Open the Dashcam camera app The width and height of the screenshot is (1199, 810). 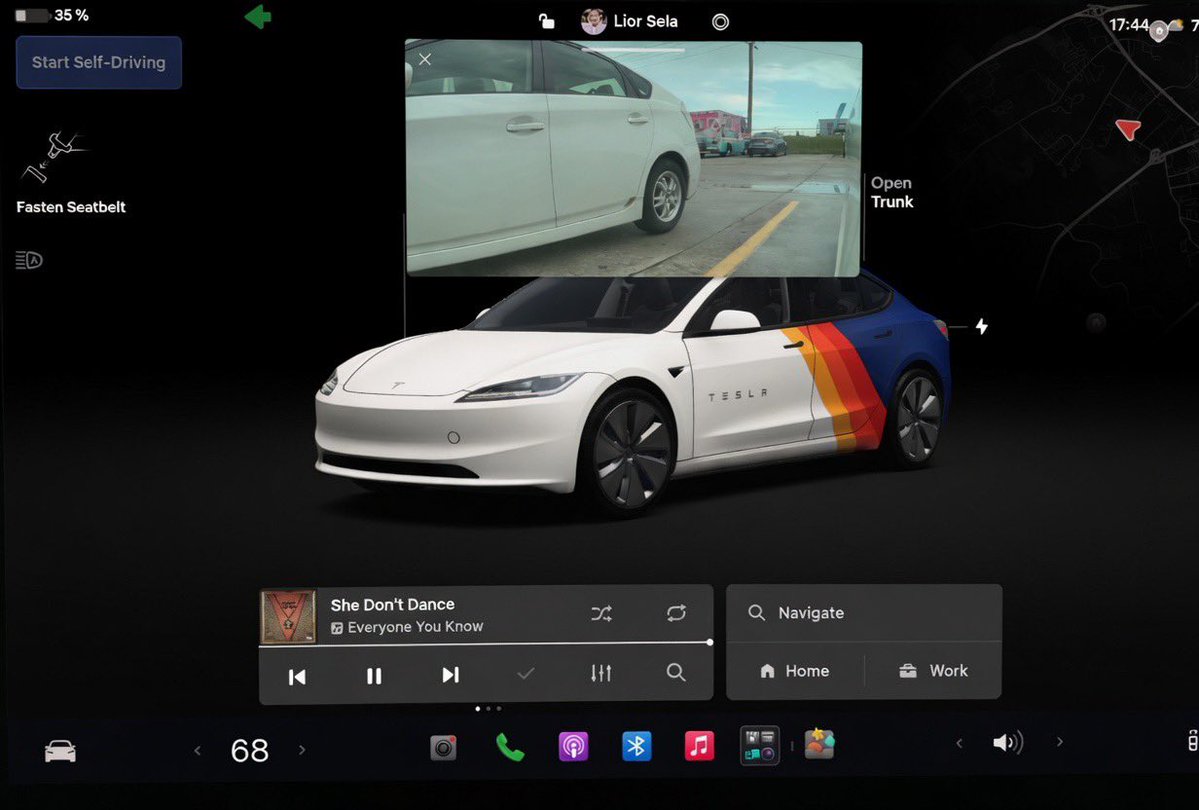443,747
